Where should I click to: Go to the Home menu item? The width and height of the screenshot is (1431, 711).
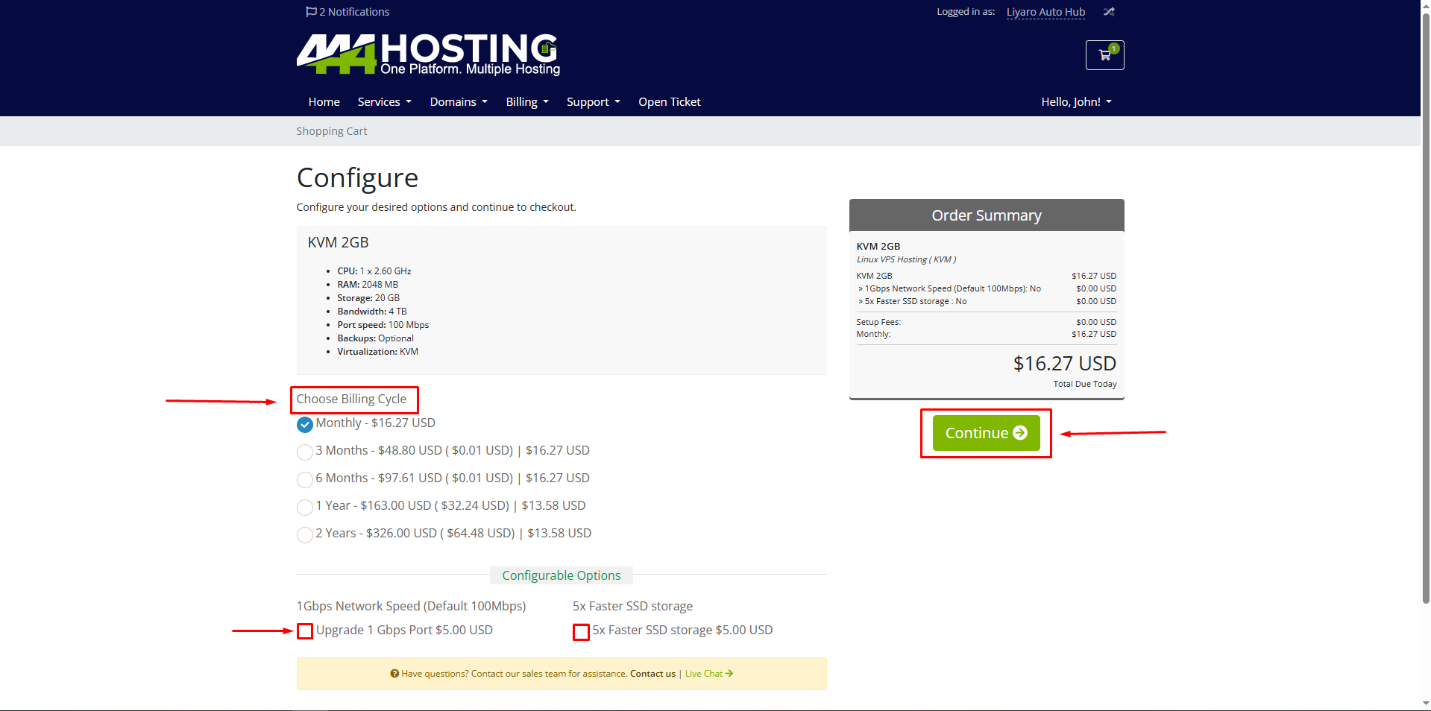[324, 102]
